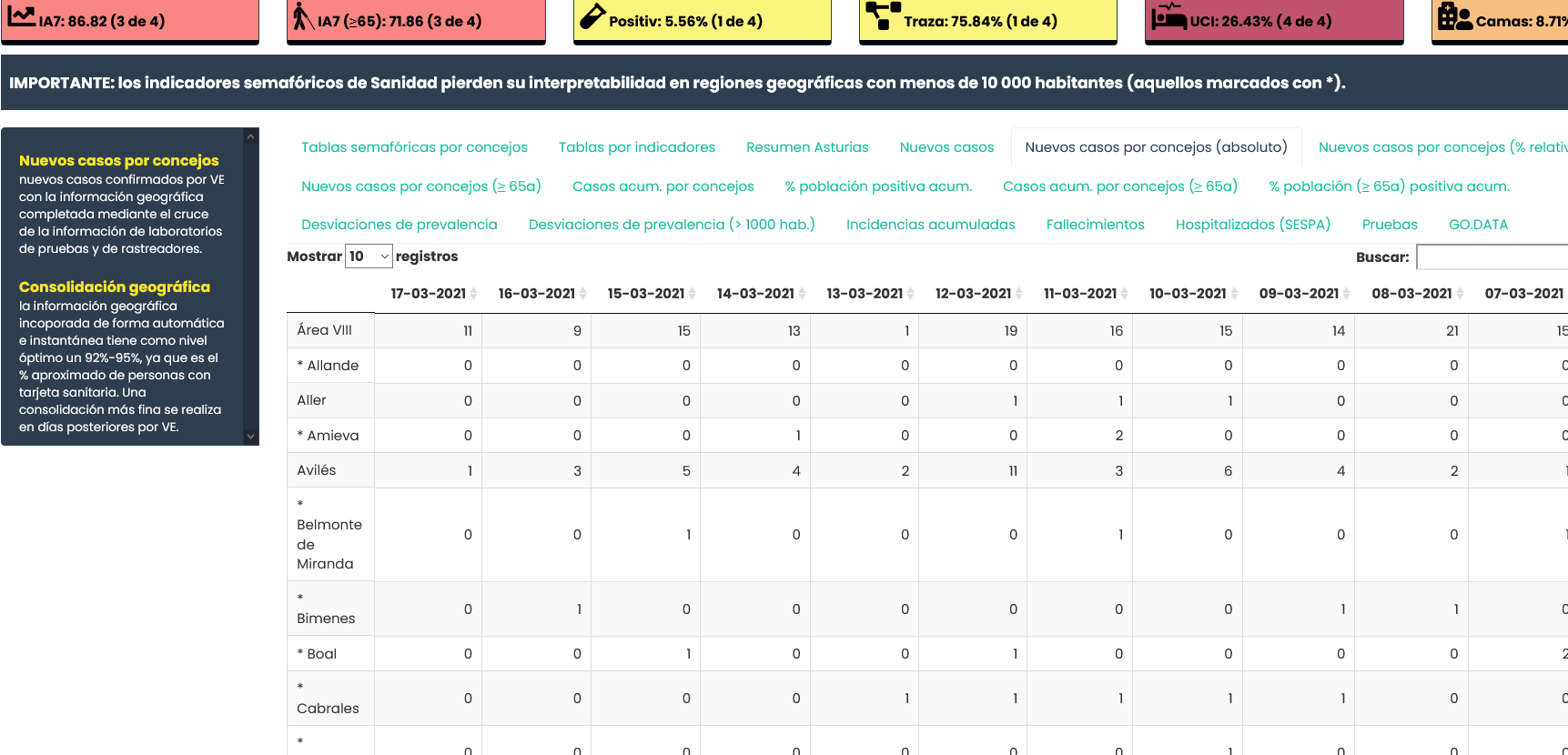Switch to the Tablas por indicadores tab
This screenshot has width=1568, height=755.
tap(637, 147)
